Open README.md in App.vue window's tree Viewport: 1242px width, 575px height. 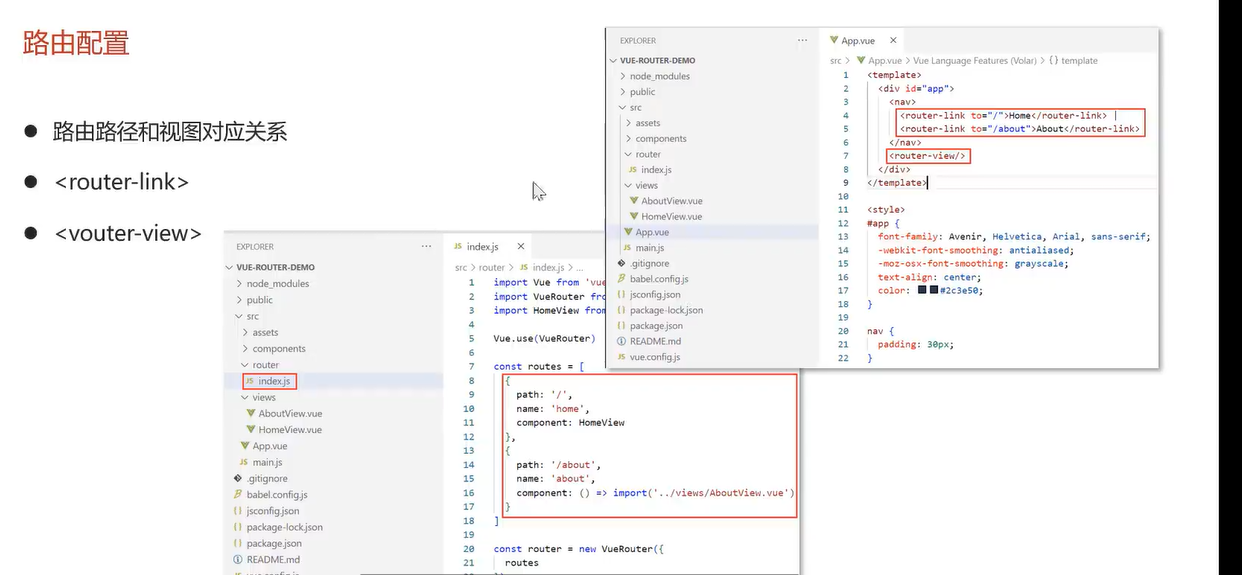[x=655, y=341]
